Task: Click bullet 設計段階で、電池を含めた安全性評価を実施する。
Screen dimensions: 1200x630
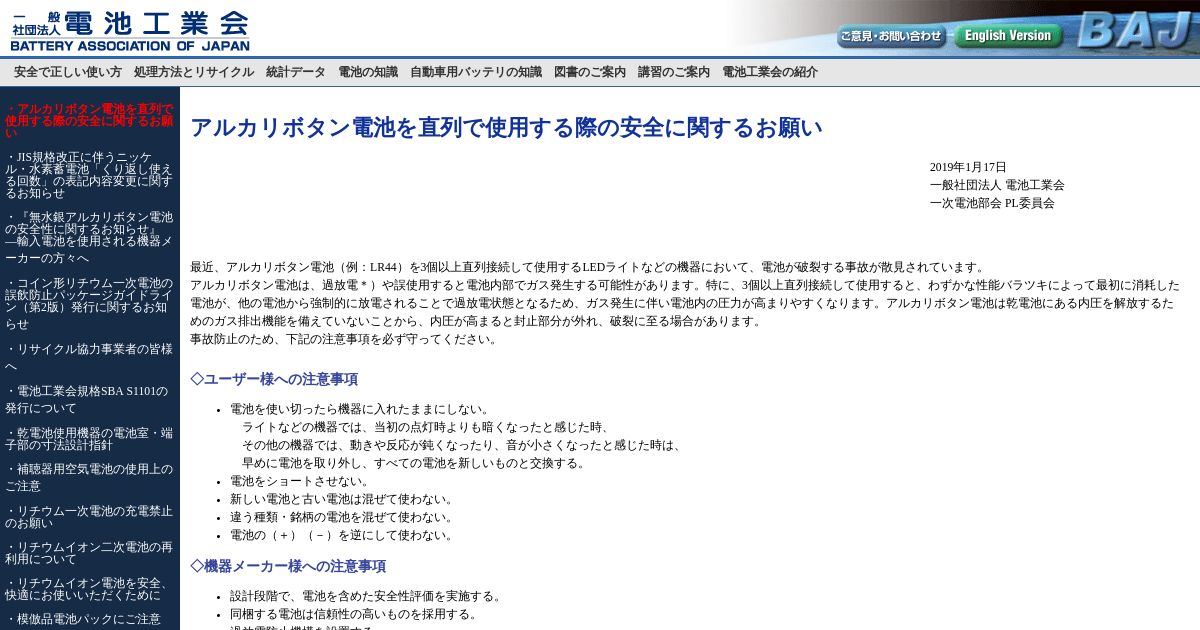Action: tap(366, 596)
